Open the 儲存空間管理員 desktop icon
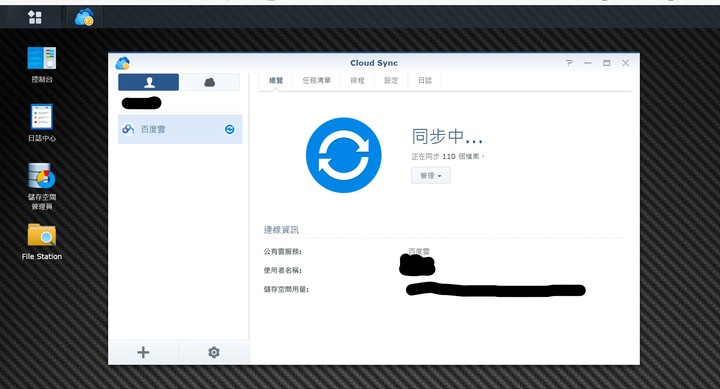Screen dimensions: 720x389 coord(42,187)
